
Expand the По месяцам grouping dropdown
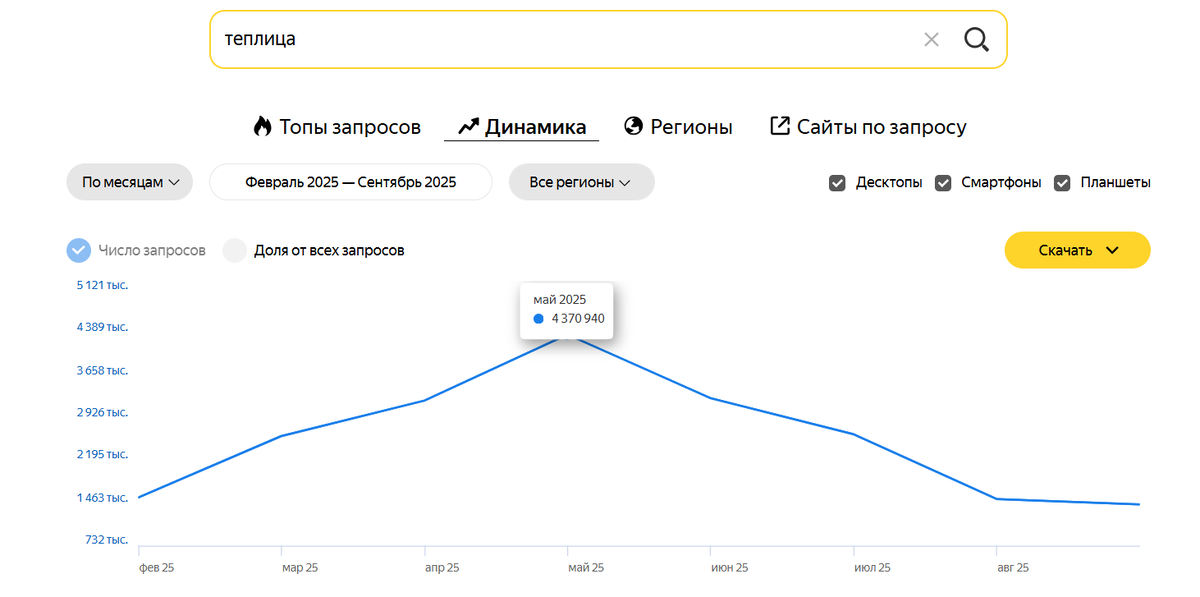coord(130,182)
